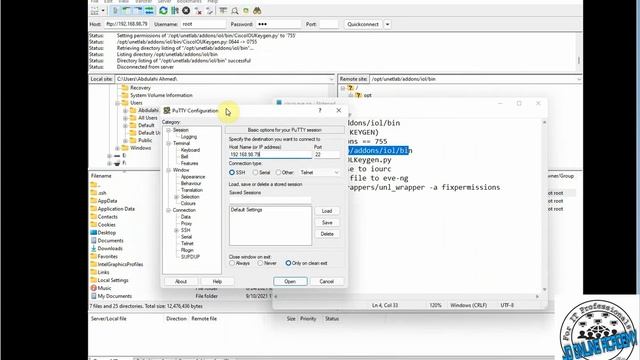The height and width of the screenshot is (360, 640).
Task: Select Rlogin in PuTTY category tree
Action: pos(187,250)
